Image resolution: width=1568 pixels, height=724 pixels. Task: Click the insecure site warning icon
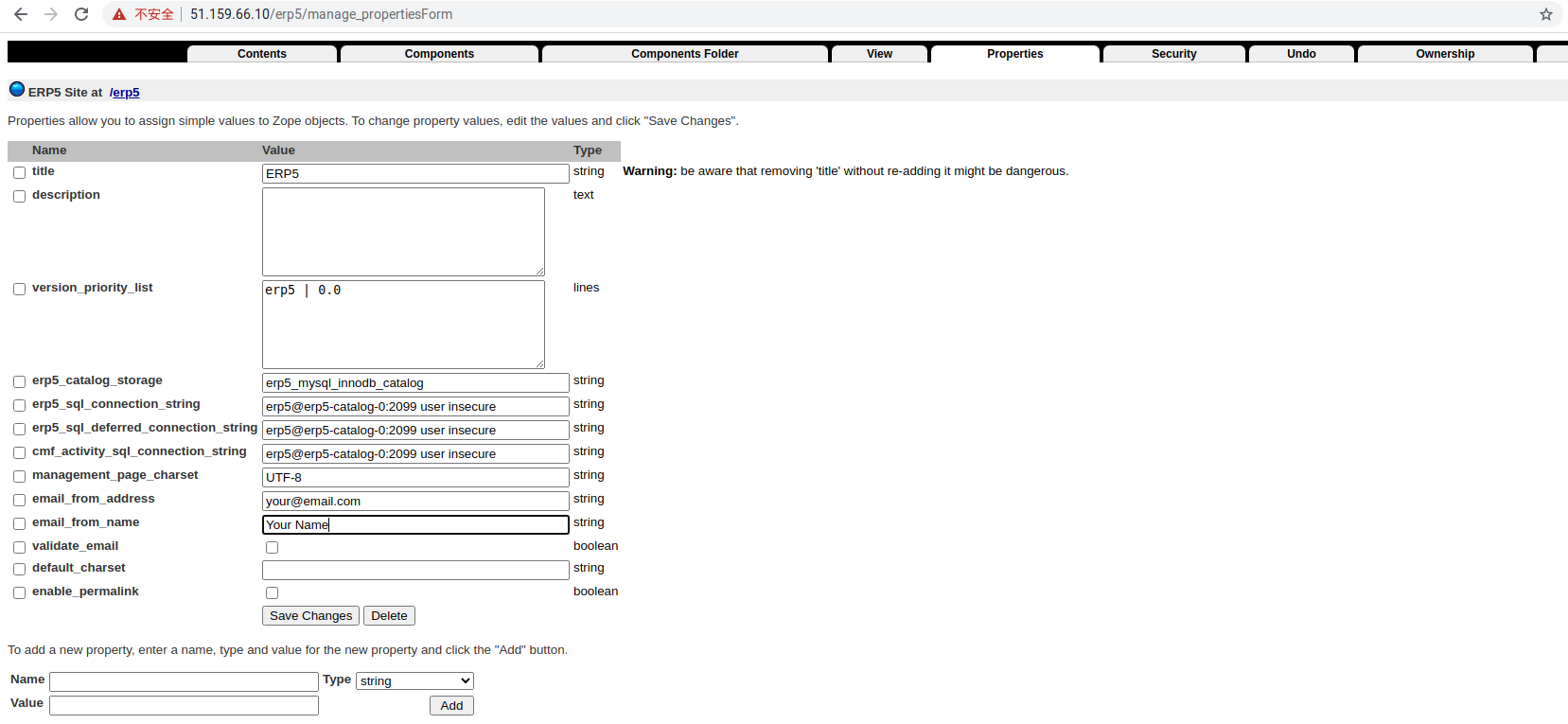click(x=119, y=14)
